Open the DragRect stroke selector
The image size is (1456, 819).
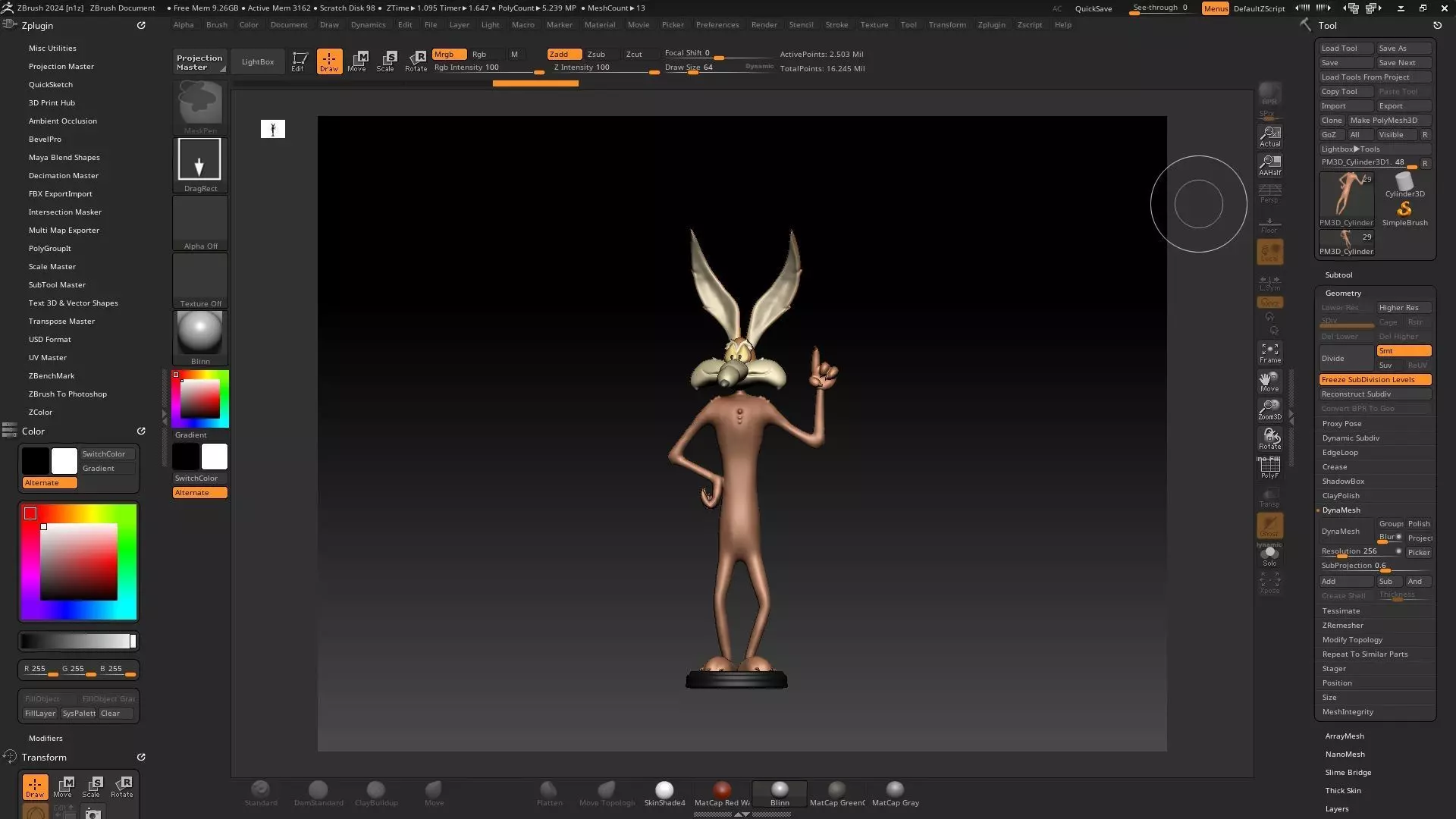(x=200, y=165)
